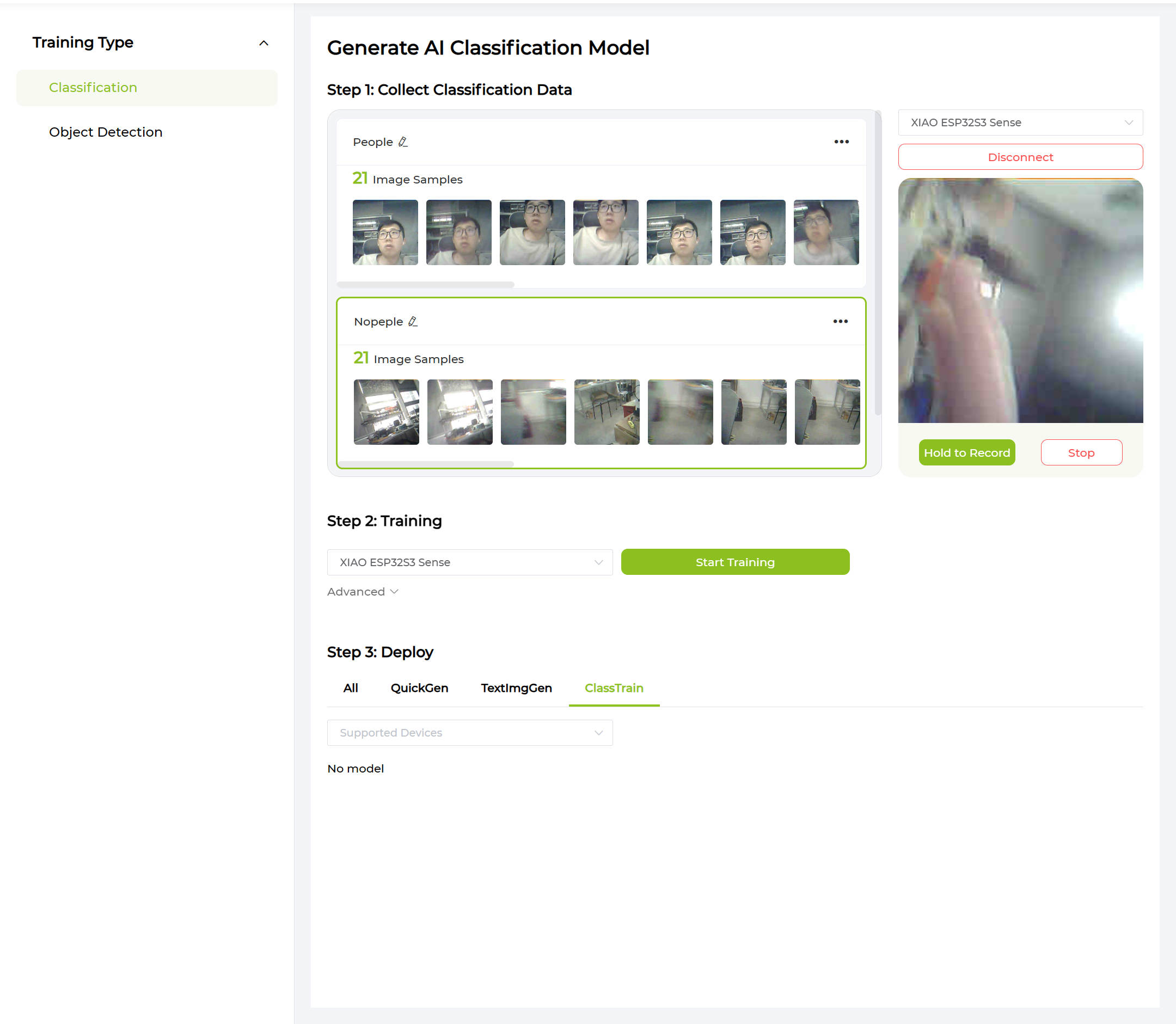Click the Nopeple samples horizontal scrollbar
Image resolution: width=1176 pixels, height=1024 pixels.
click(425, 464)
